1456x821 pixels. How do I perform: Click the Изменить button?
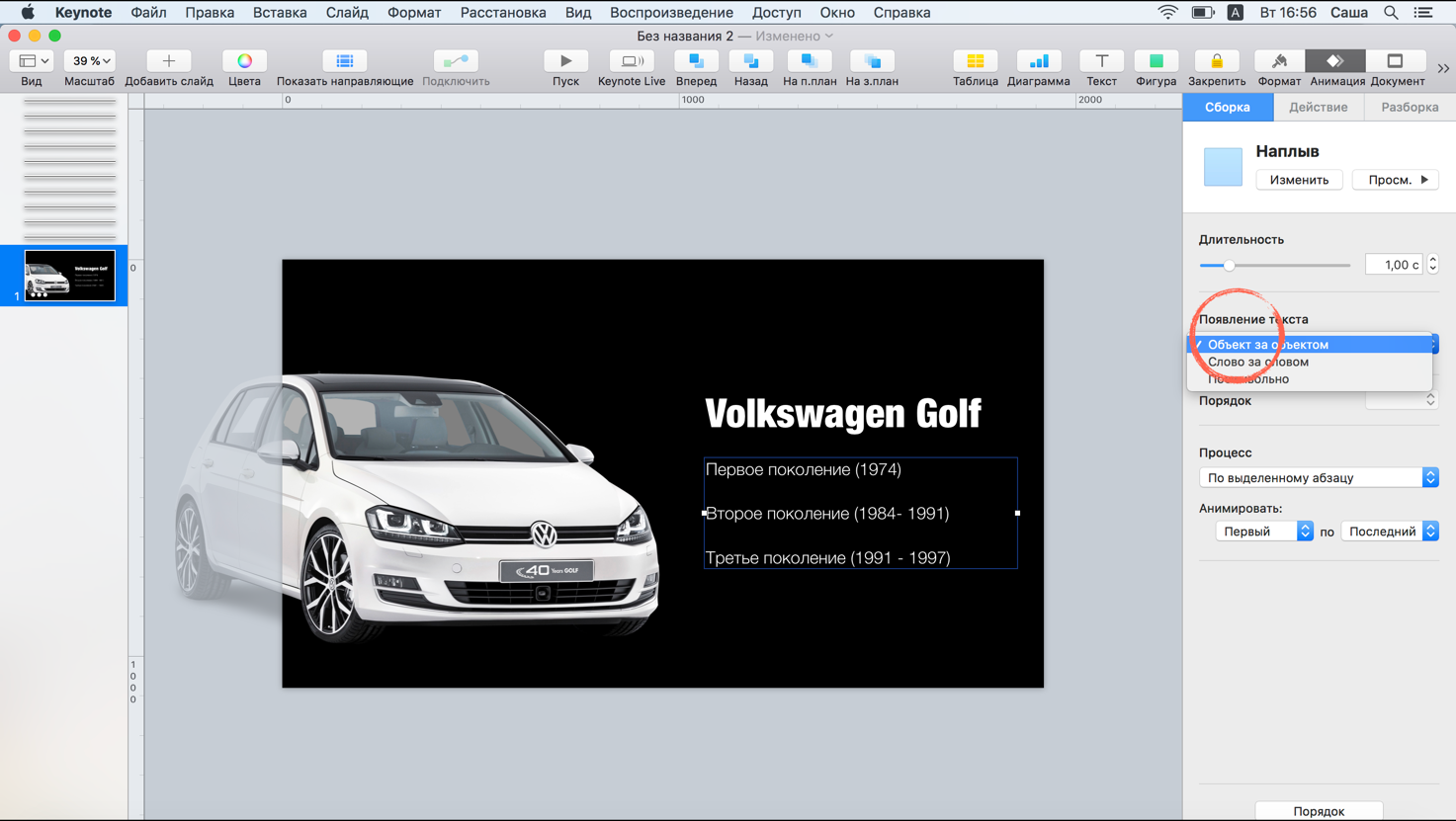pos(1299,180)
